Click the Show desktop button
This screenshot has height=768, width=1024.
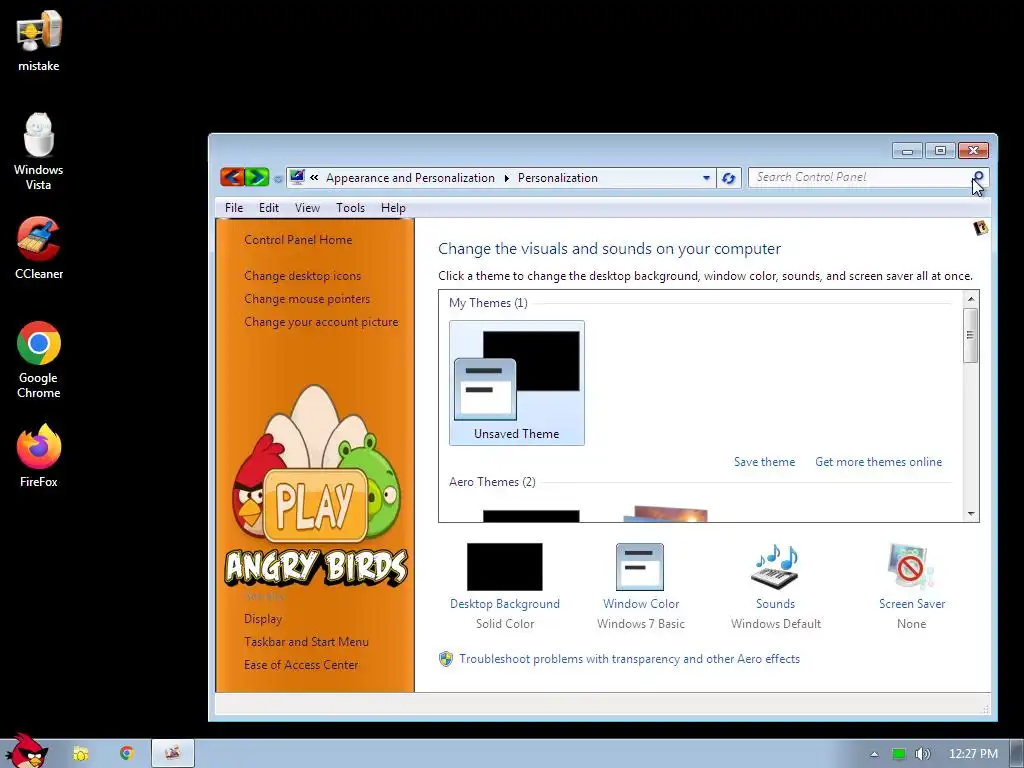pos(1017,754)
